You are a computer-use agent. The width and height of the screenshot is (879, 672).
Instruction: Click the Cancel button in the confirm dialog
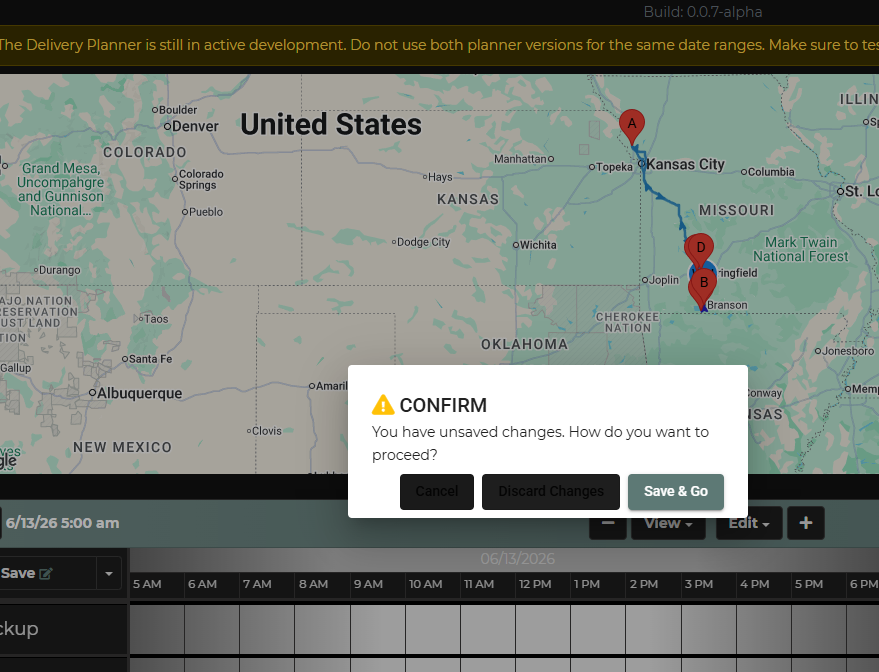click(437, 492)
